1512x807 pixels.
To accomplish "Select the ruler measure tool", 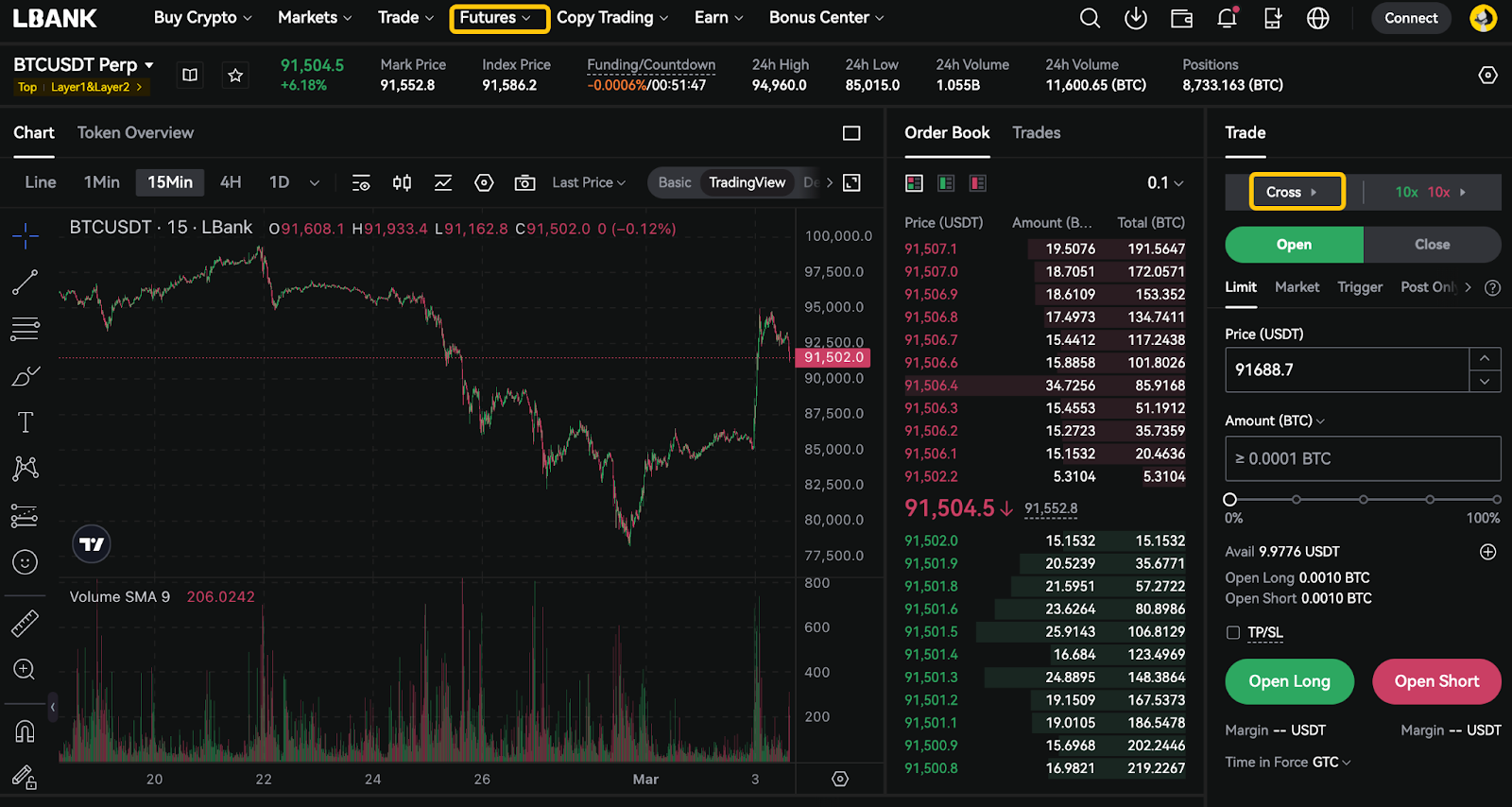I will point(26,623).
